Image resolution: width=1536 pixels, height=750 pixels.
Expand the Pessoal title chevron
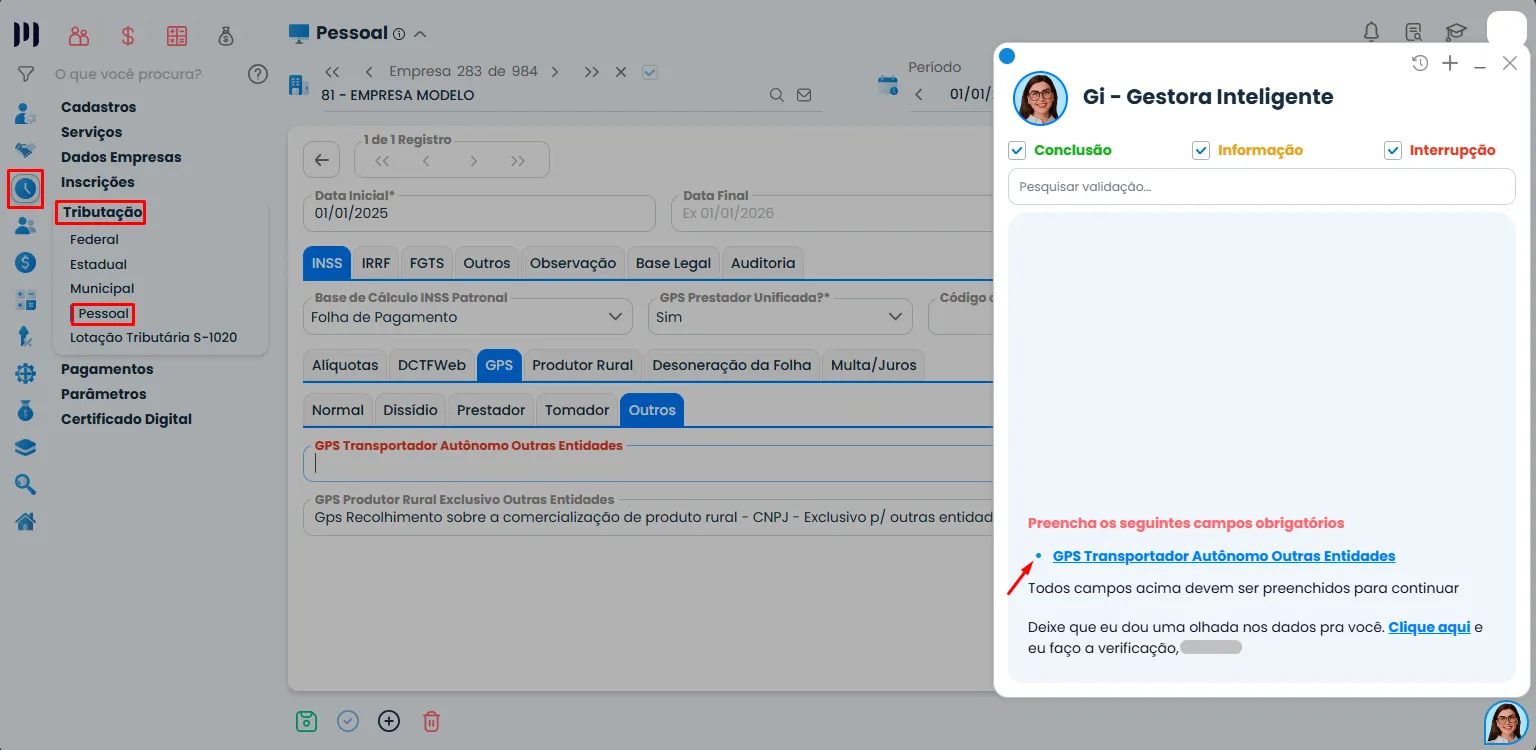pyautogui.click(x=420, y=34)
